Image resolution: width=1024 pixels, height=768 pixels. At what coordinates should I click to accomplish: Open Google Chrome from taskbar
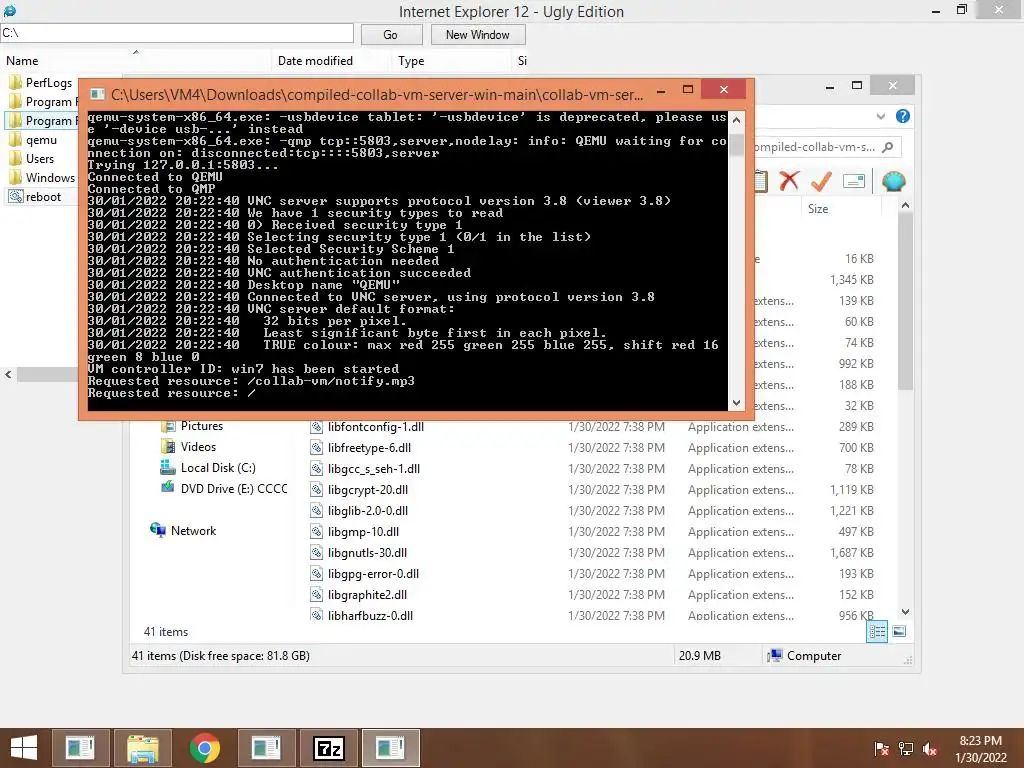pyautogui.click(x=204, y=748)
